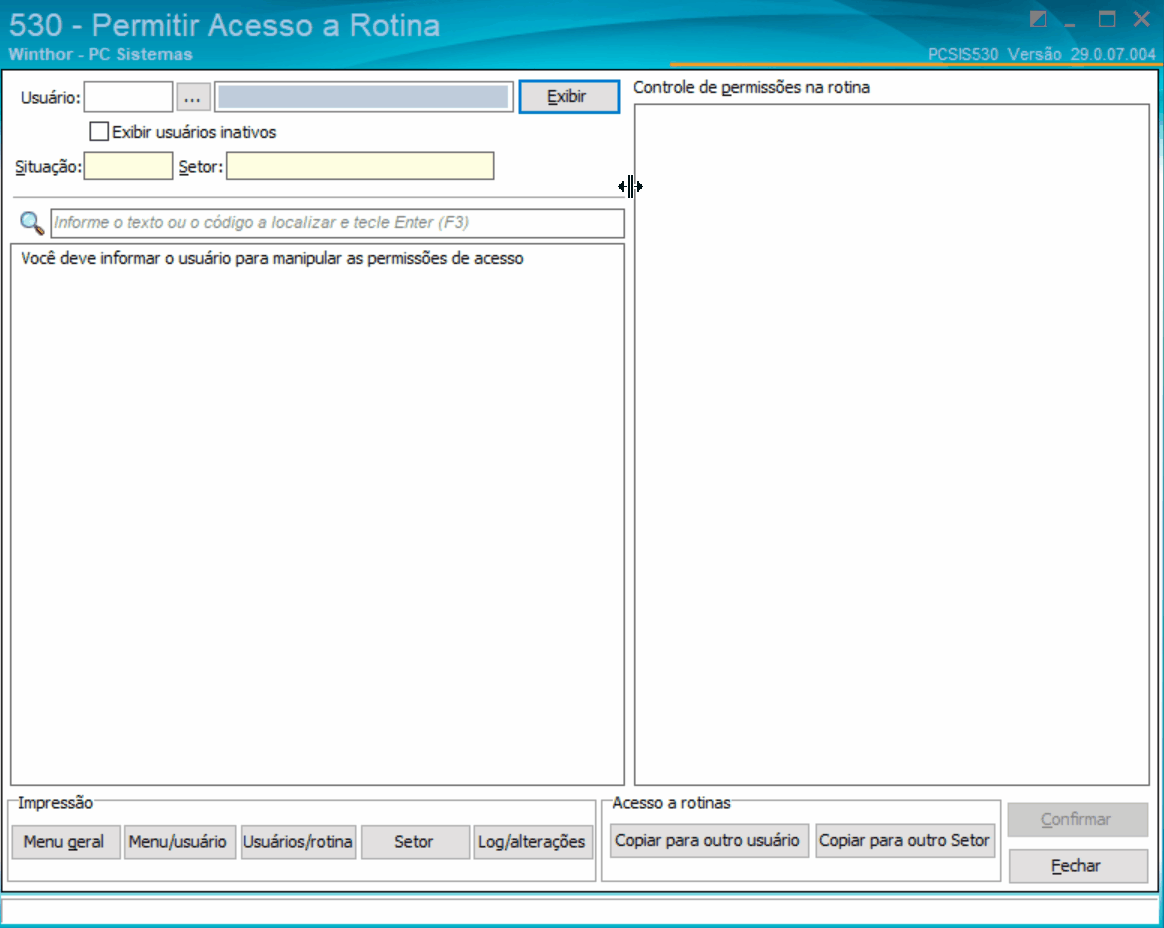Close window using the X icon
This screenshot has width=1164, height=928.
coord(1142,19)
